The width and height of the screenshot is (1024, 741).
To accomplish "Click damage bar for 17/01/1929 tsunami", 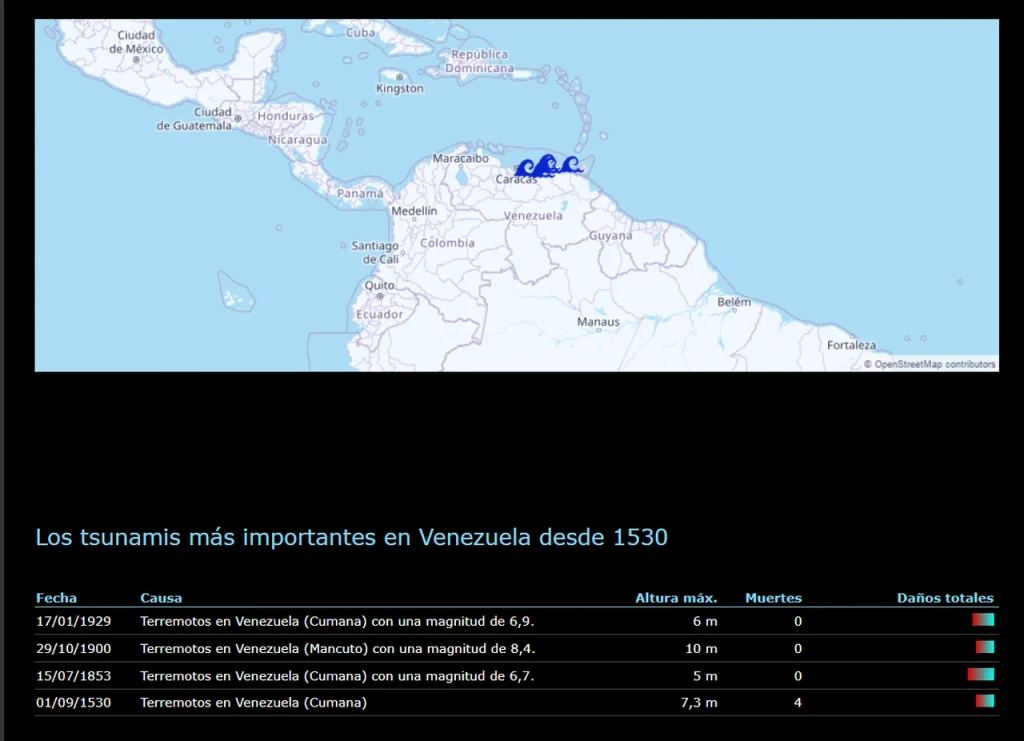I will pos(983,620).
